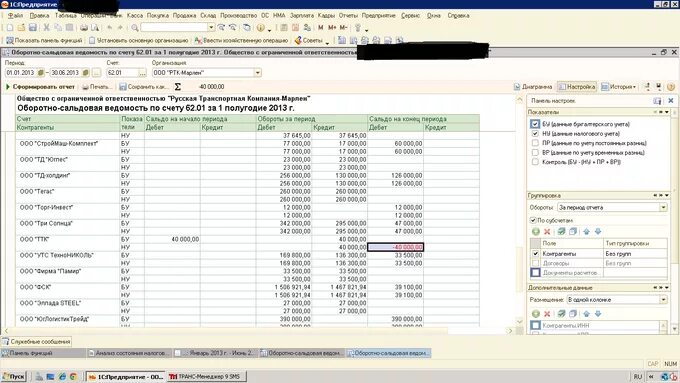The width and height of the screenshot is (680, 383).
Task: Enable ПР (данные по учету постоянных разниц) checkbox
Action: tap(535, 143)
